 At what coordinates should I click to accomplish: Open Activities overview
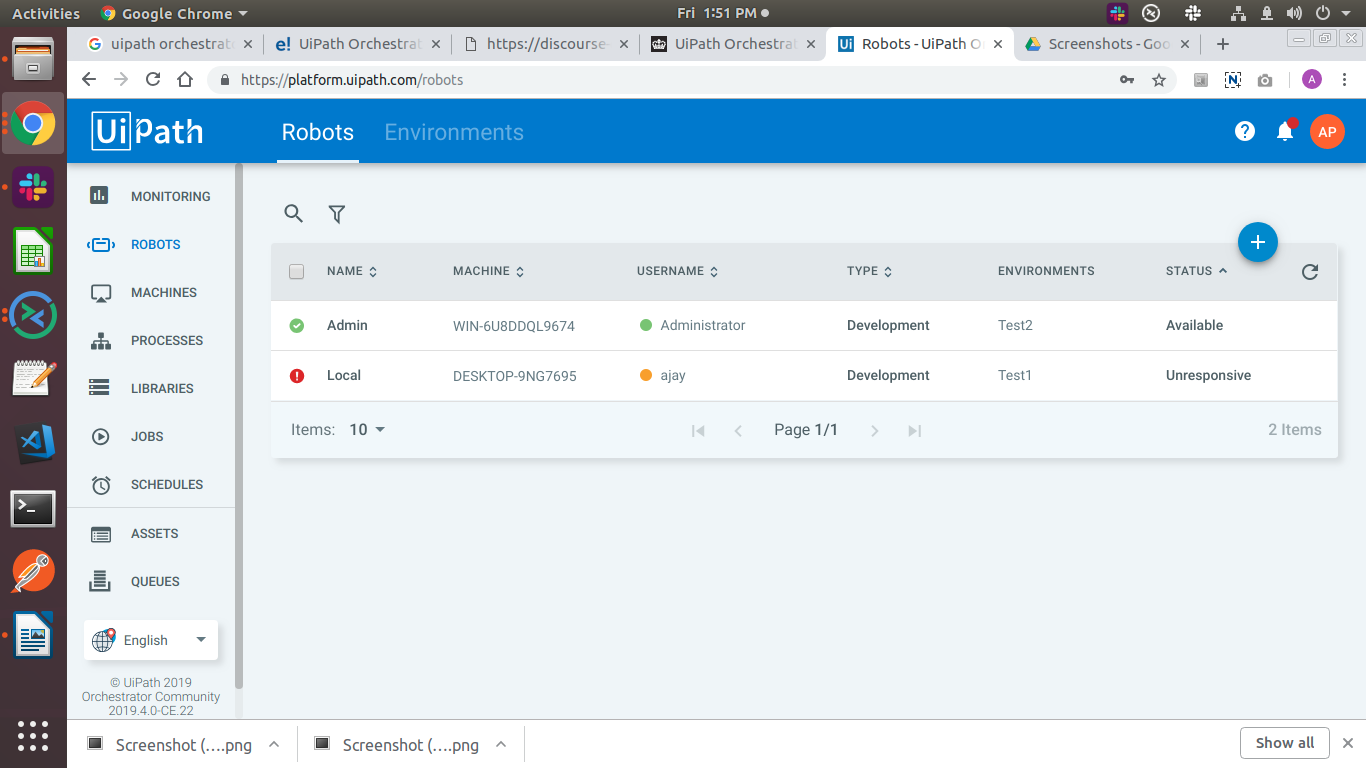tap(46, 13)
